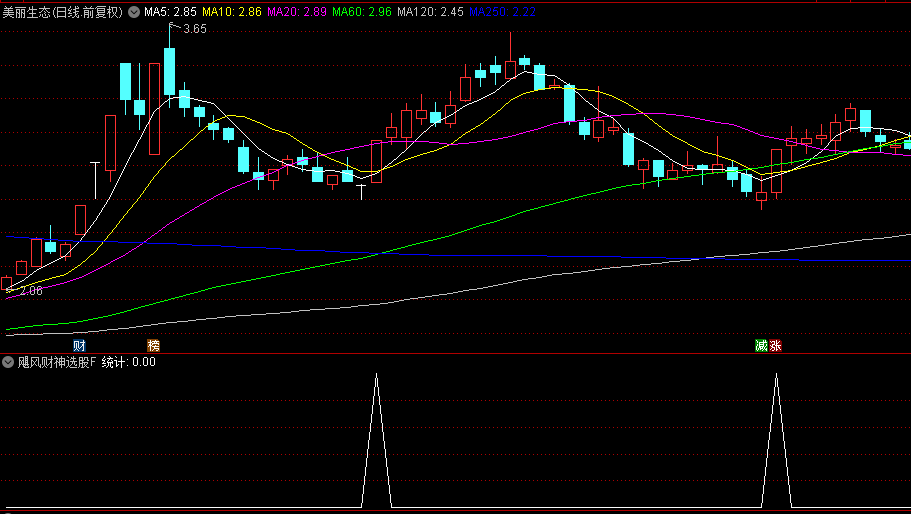911x514 pixels.
Task: Click the 统计: 0.00 value
Action: [128, 362]
